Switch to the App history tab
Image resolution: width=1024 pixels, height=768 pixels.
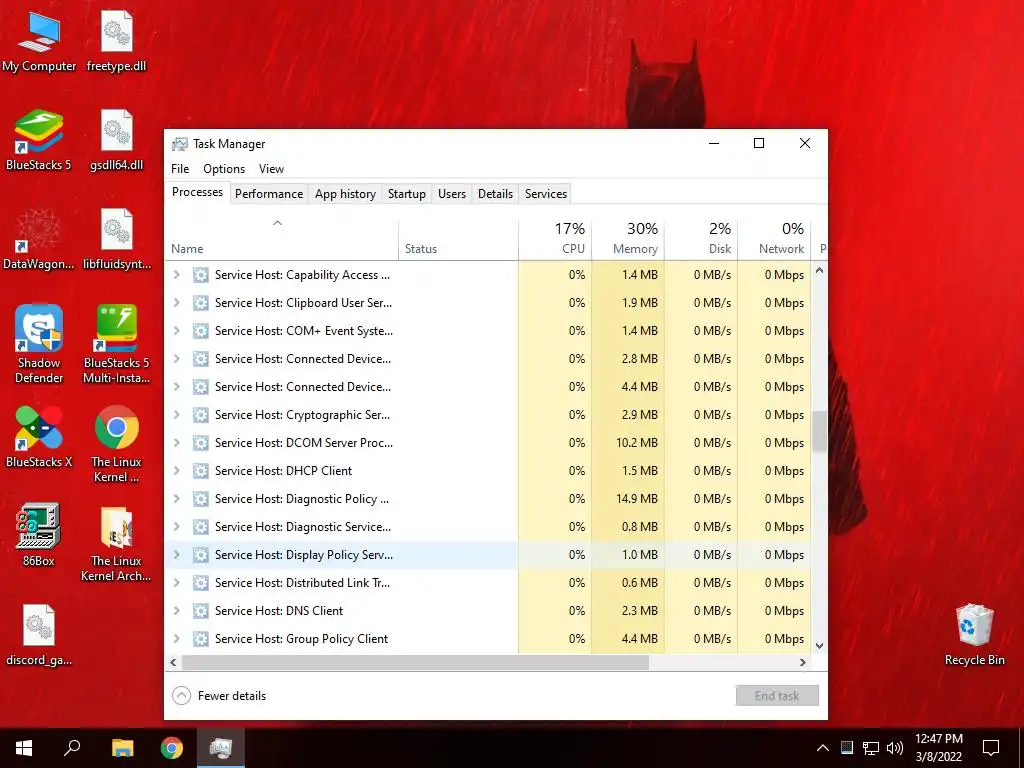tap(345, 194)
